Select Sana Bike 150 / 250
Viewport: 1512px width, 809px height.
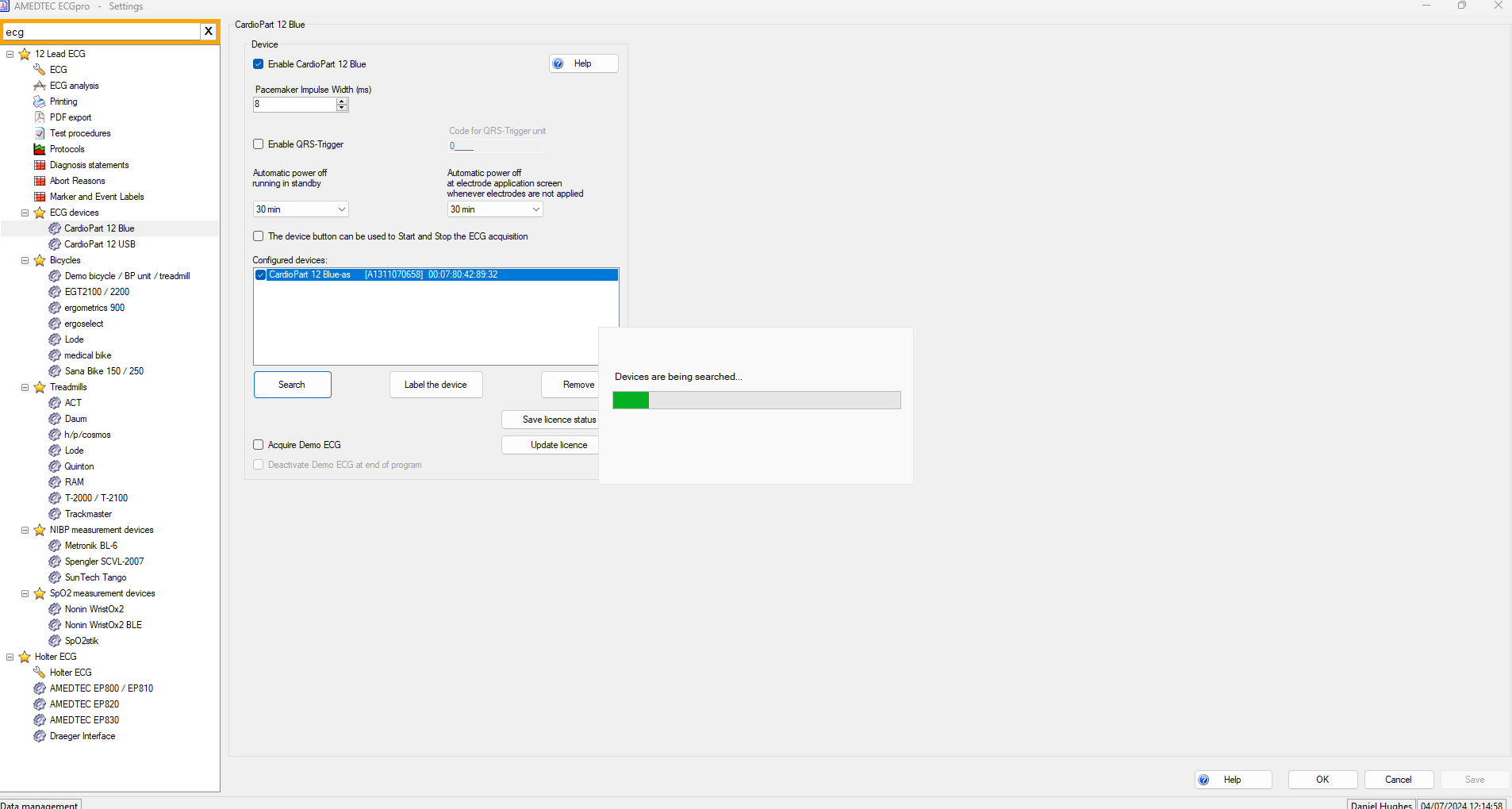104,371
